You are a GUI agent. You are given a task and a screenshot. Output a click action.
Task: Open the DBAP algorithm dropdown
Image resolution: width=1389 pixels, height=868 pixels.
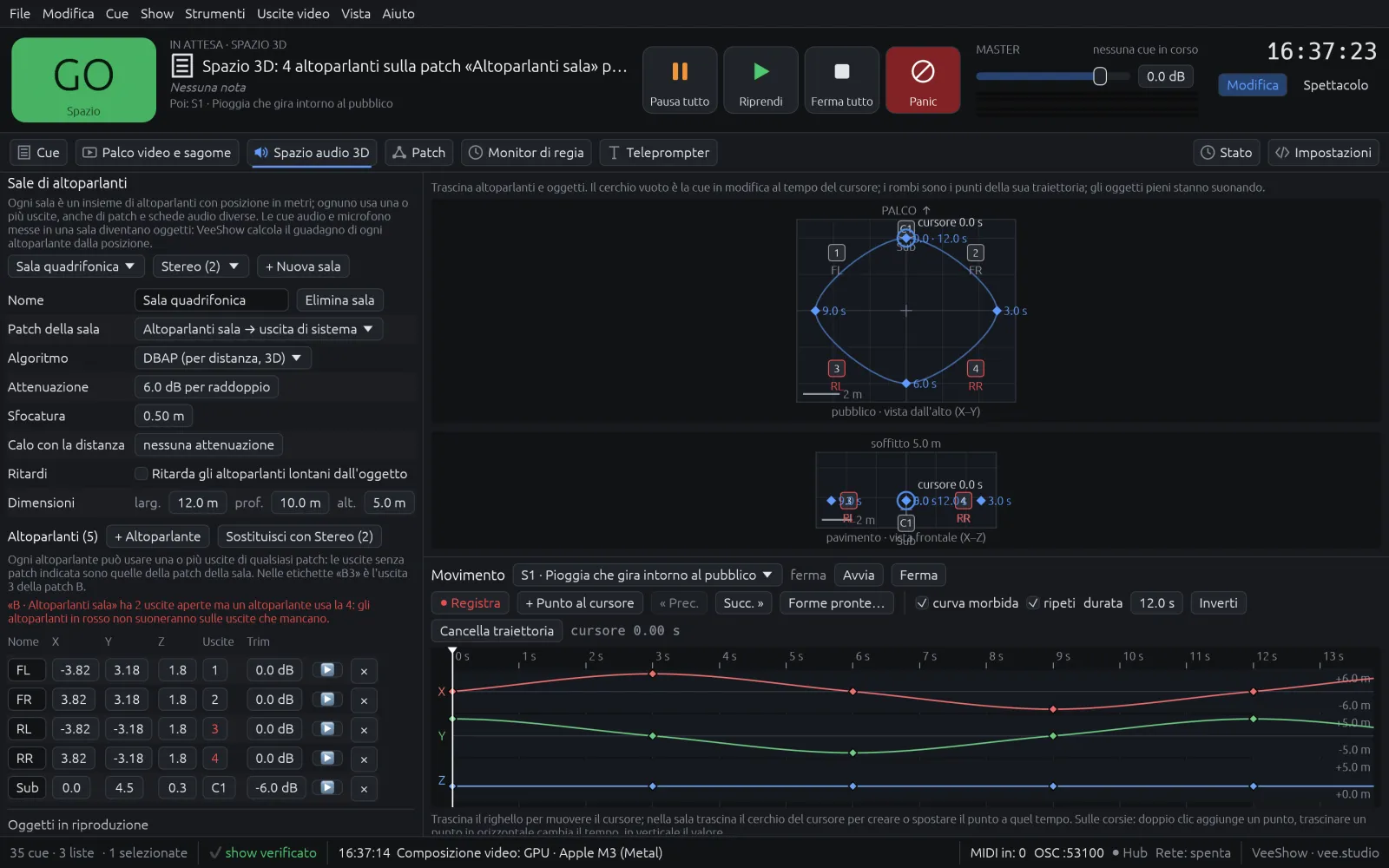(x=222, y=358)
